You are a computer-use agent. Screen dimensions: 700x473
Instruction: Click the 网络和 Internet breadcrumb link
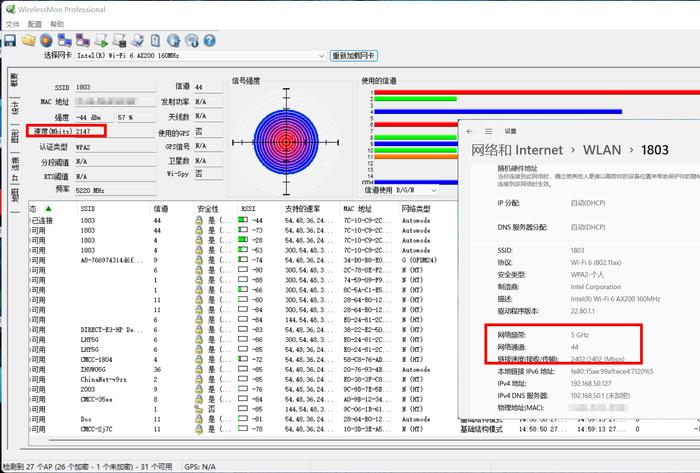tap(517, 150)
